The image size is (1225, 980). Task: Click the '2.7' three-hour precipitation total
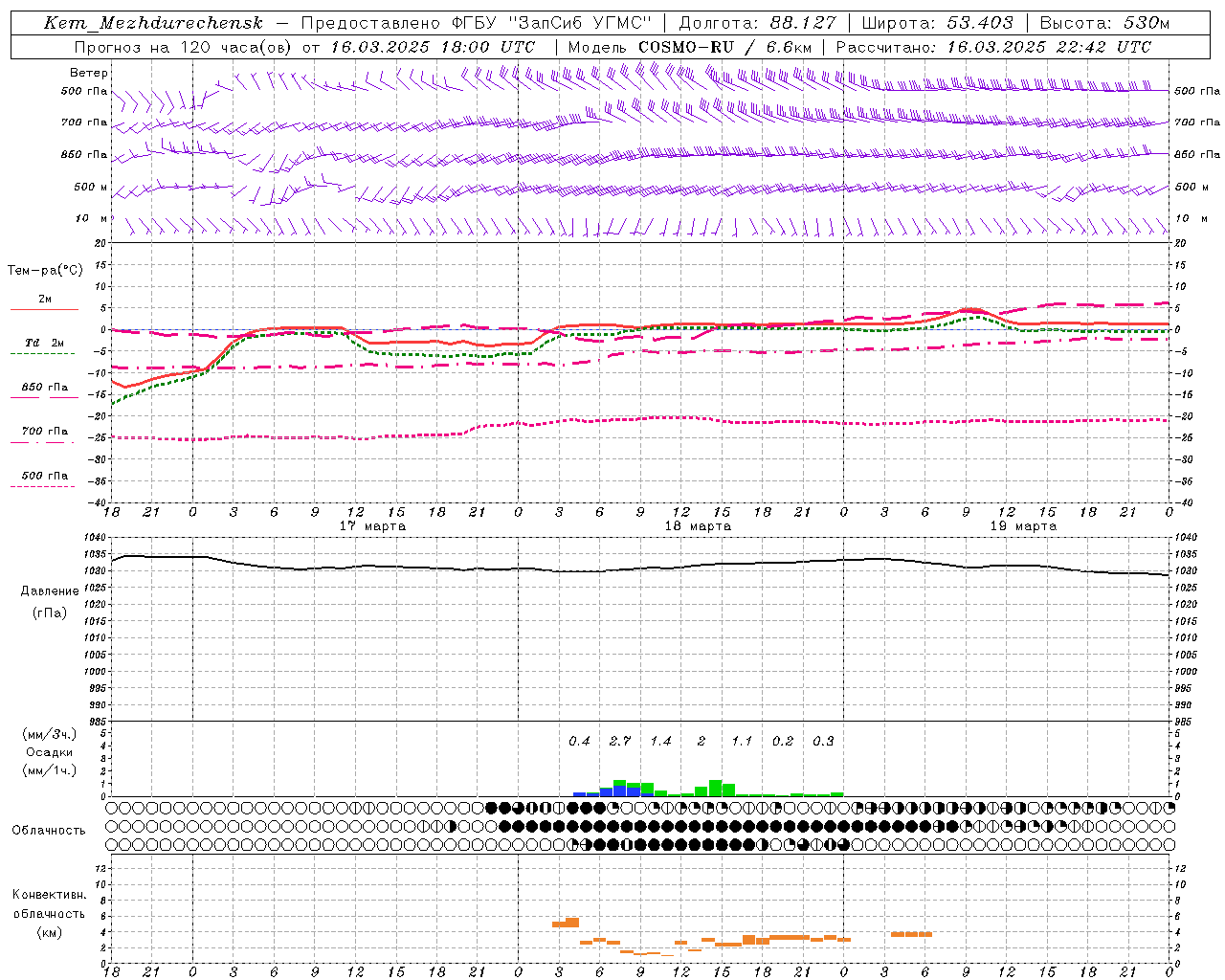pos(620,741)
